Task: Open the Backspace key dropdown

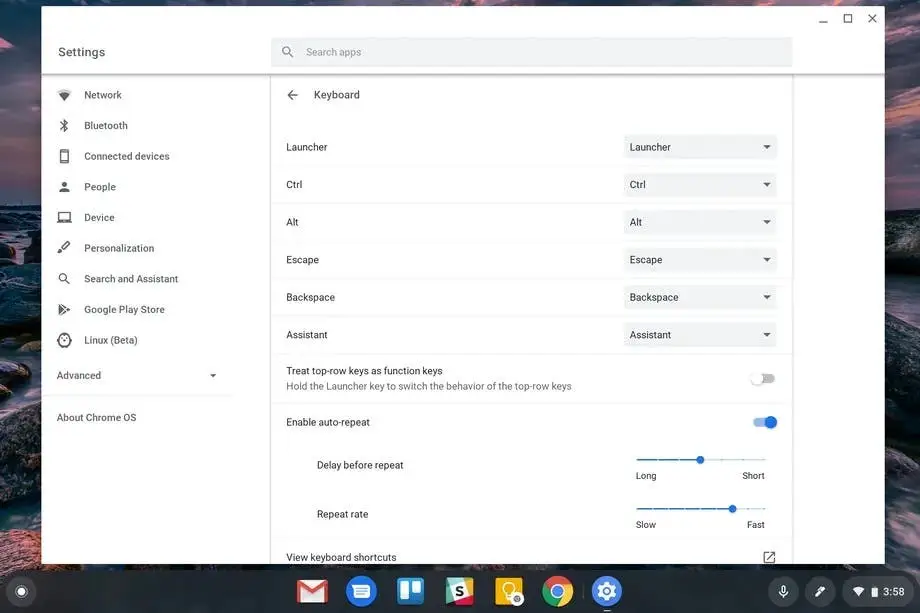Action: [700, 297]
